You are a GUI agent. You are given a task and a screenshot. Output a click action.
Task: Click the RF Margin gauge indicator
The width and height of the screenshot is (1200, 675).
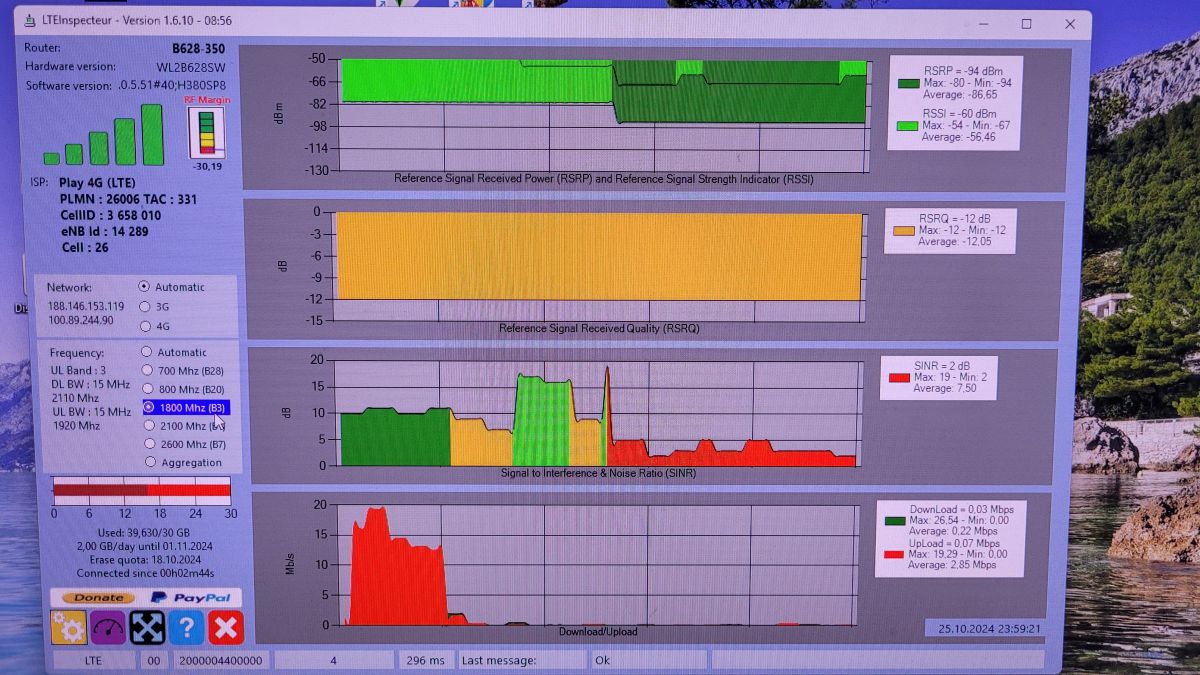(x=206, y=132)
